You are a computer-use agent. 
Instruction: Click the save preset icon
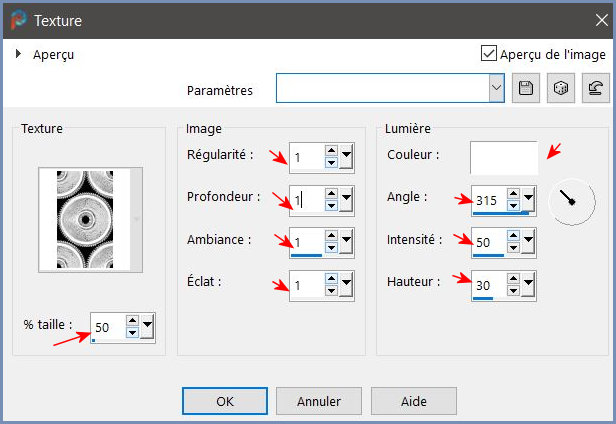pyautogui.click(x=526, y=89)
